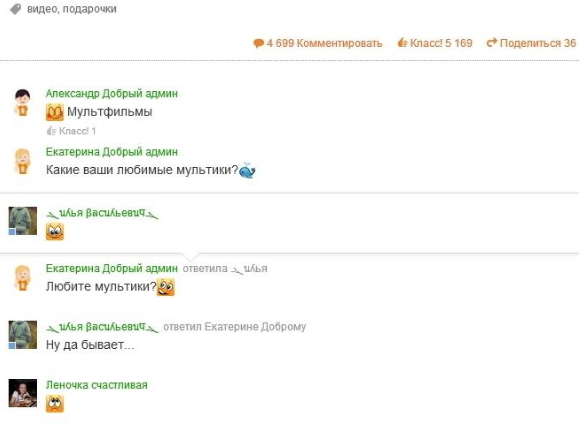Click the grinning emoji under Илья Васильевич
Image resolution: width=583 pixels, height=431 pixels.
(55, 231)
